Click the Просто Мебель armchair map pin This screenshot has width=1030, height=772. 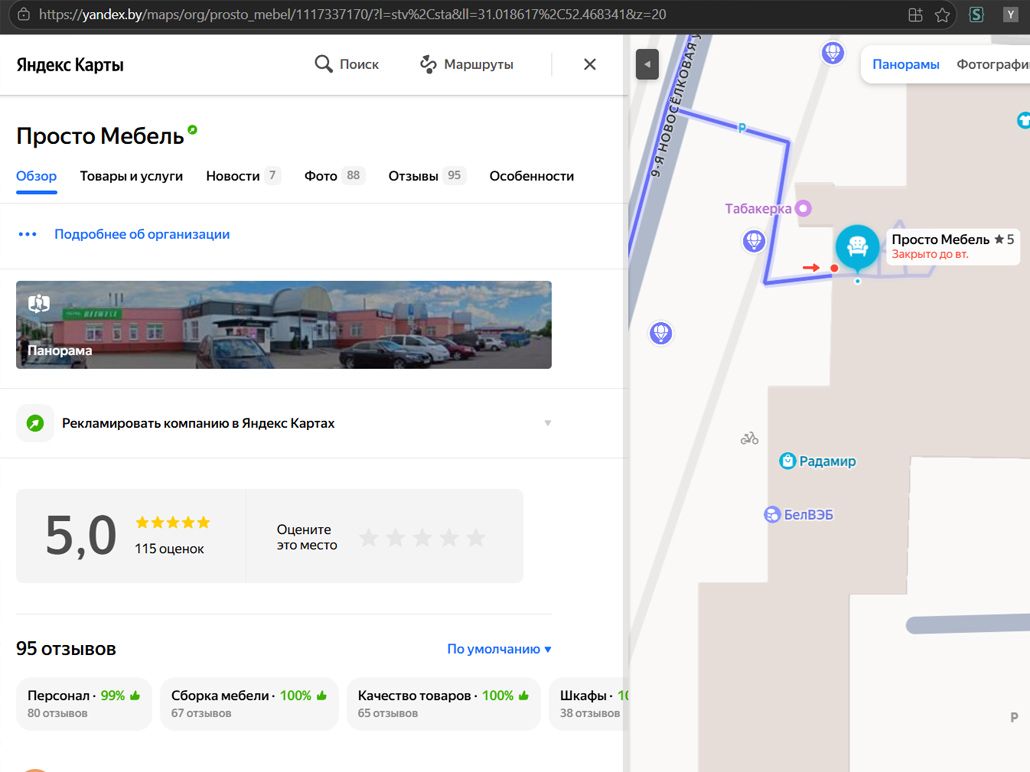857,248
